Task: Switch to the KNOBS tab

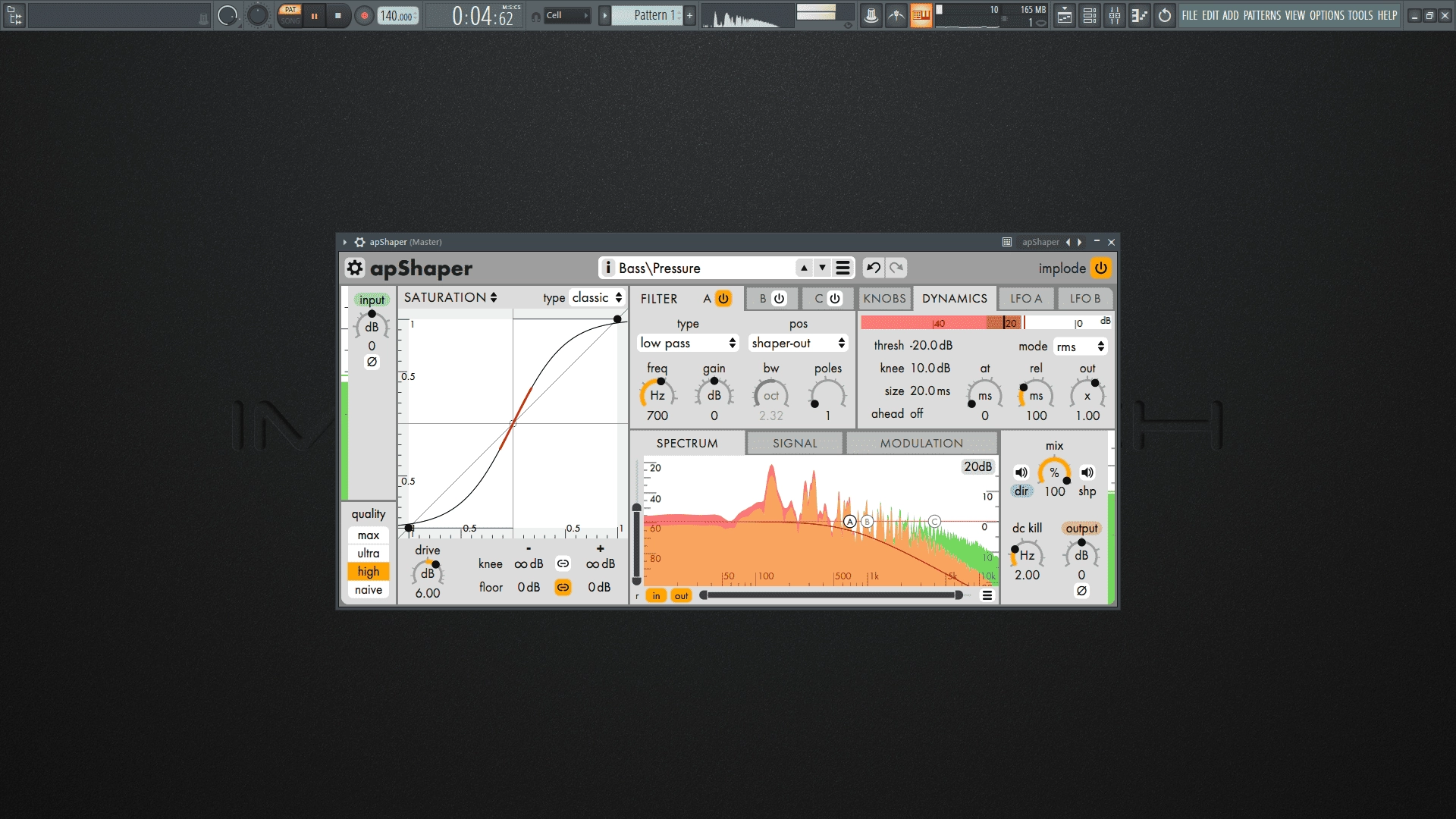Action: [884, 298]
